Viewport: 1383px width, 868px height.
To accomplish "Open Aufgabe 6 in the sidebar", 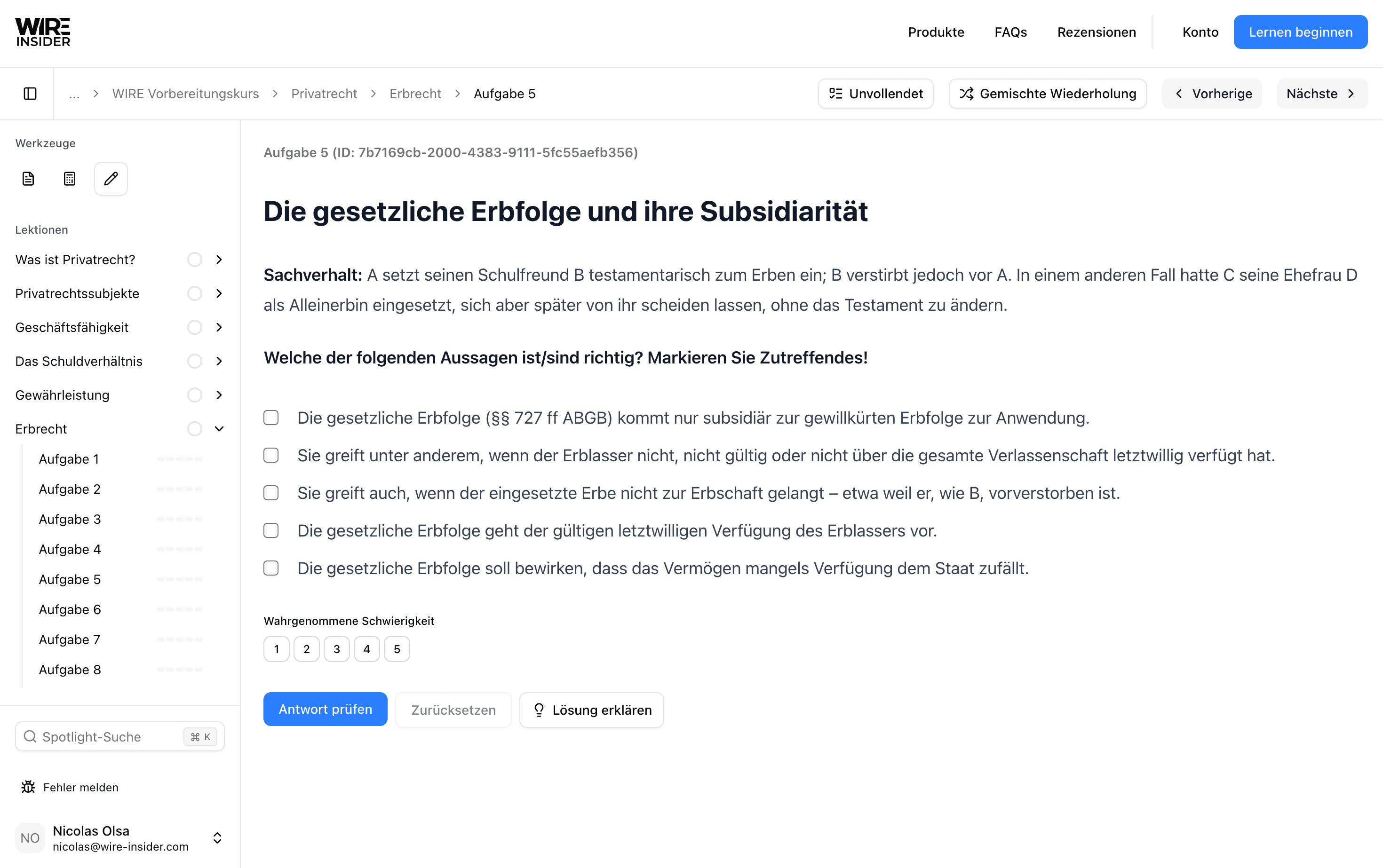I will (70, 609).
